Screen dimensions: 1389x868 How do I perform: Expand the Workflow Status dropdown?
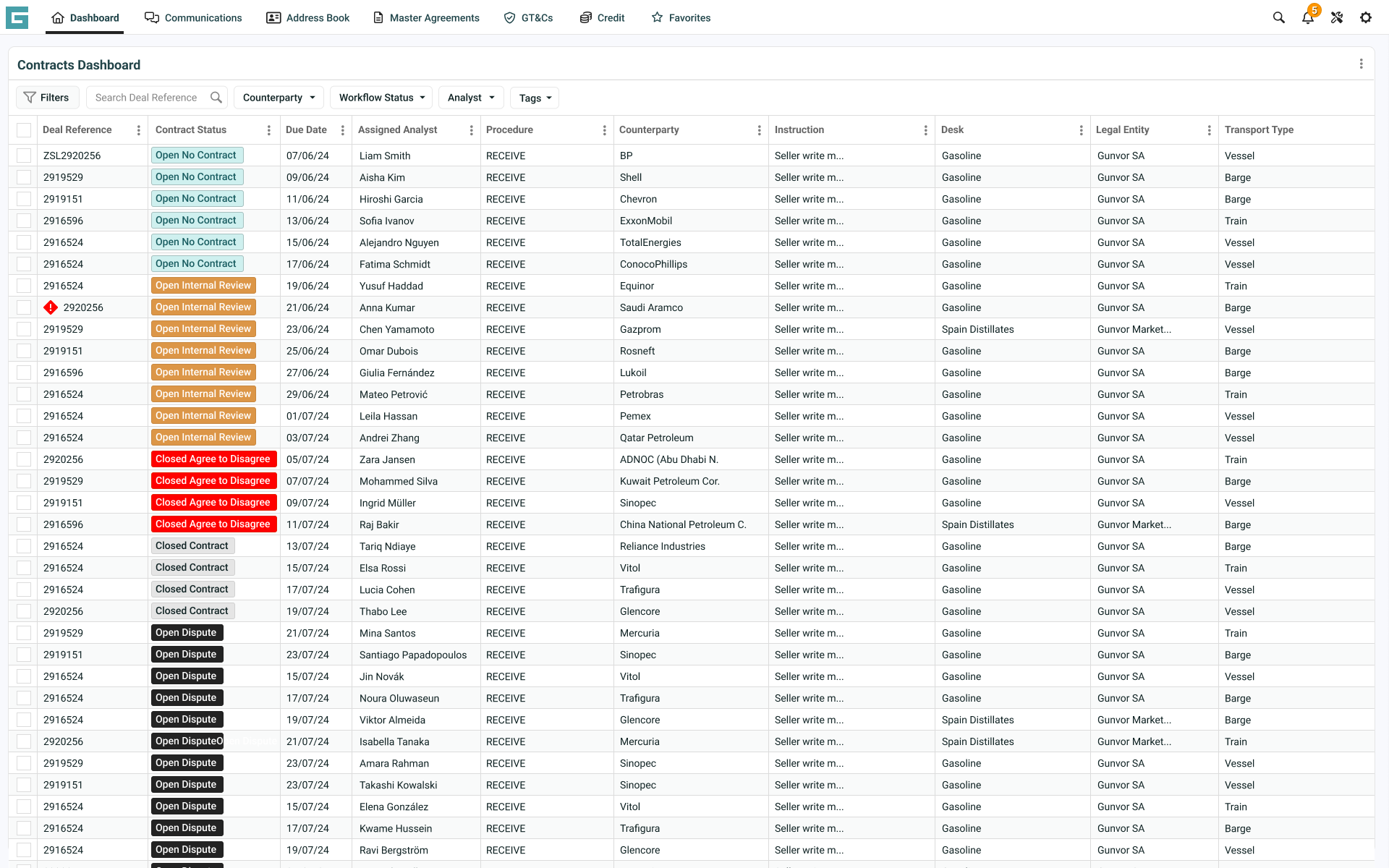coord(381,98)
